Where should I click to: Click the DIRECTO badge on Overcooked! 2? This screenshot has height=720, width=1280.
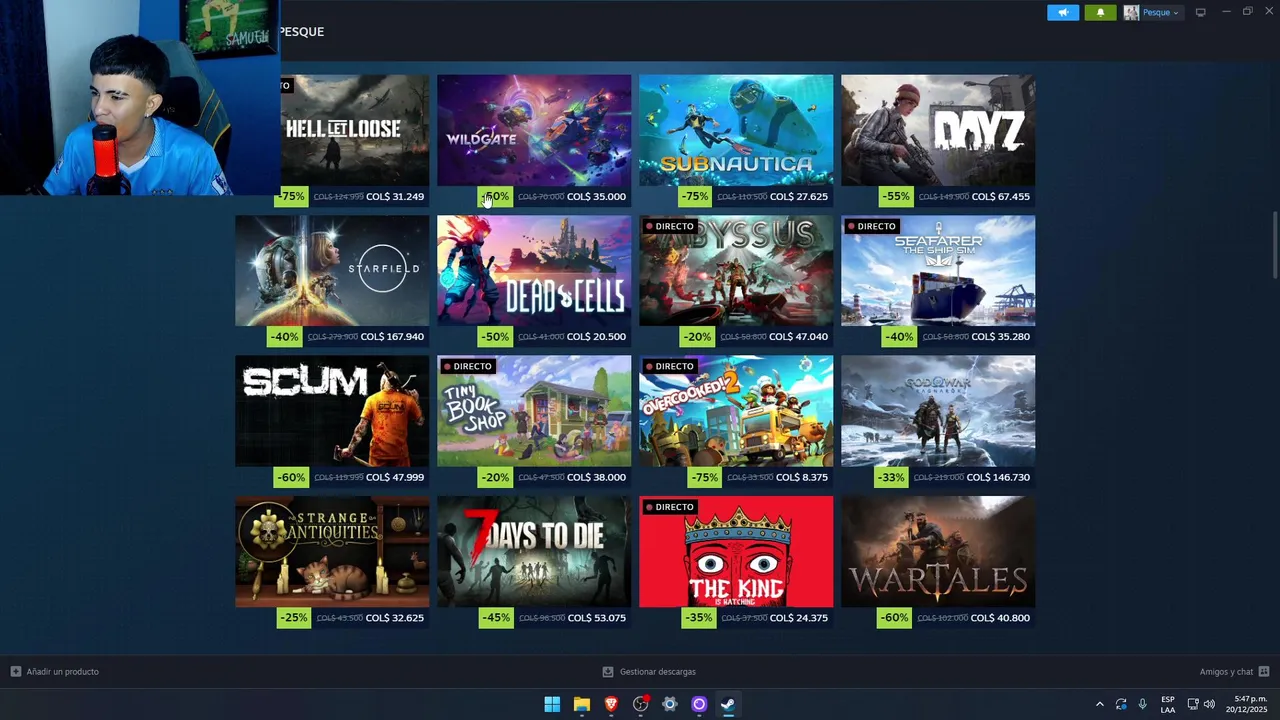pos(670,367)
